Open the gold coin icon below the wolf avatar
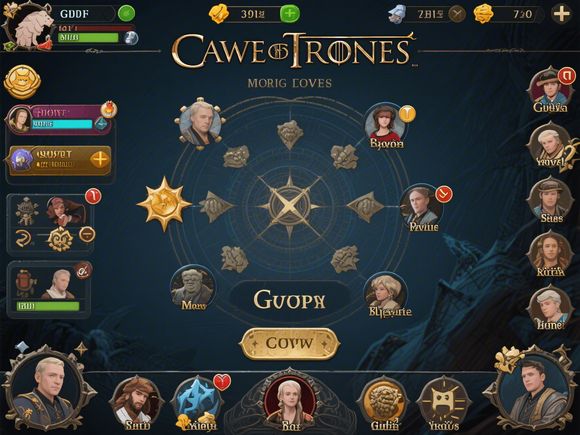The height and width of the screenshot is (435, 580). [x=22, y=82]
